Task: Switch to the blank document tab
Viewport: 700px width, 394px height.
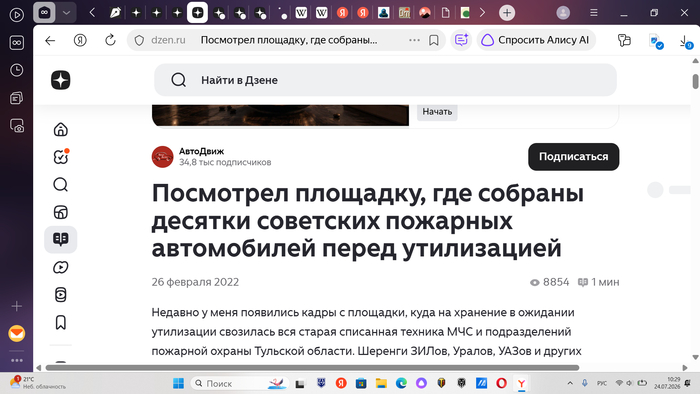Action: point(445,12)
